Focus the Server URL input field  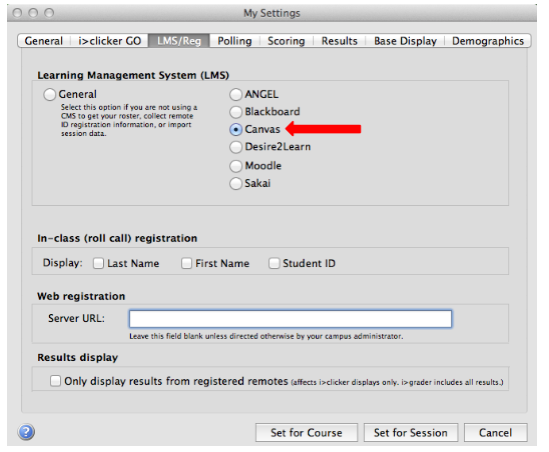click(x=291, y=319)
